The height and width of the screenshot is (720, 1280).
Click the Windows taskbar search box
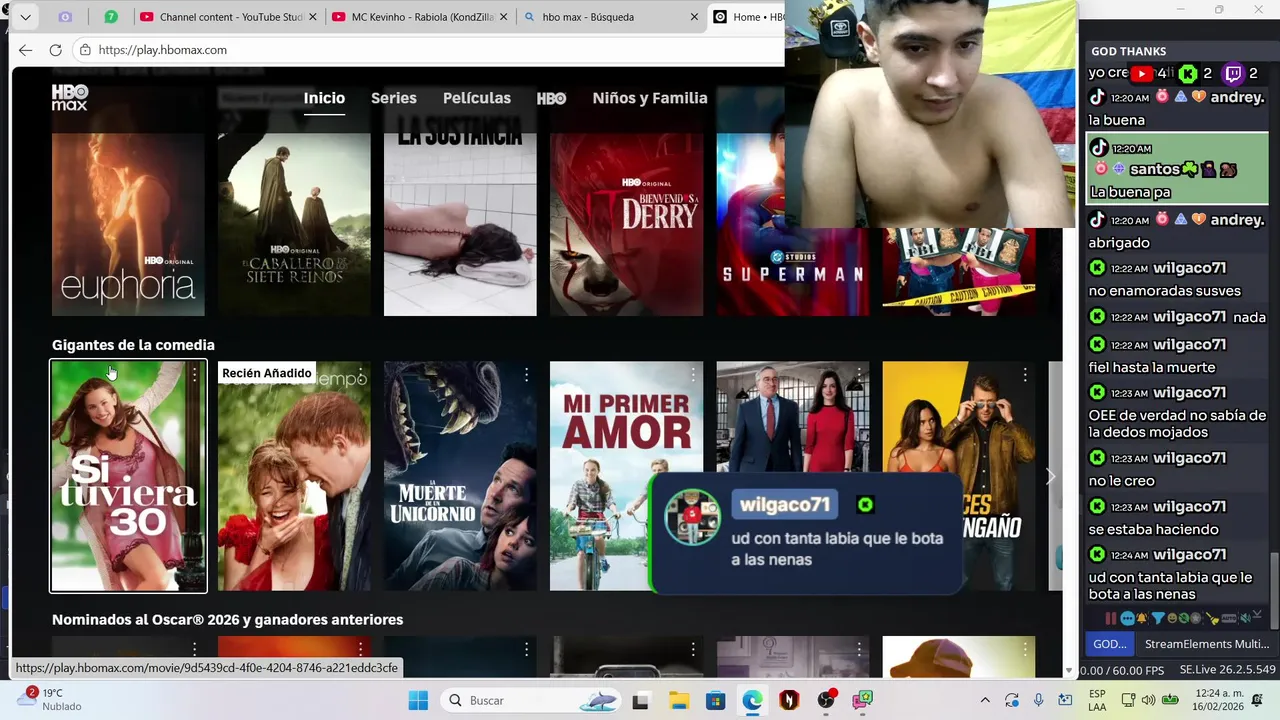point(532,700)
